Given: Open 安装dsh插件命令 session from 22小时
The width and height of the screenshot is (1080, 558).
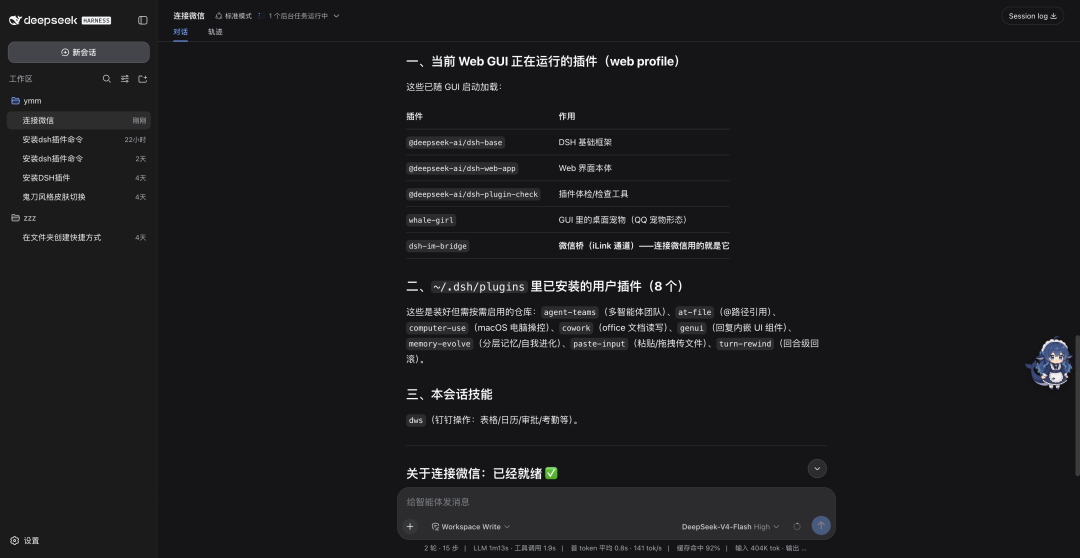Looking at the screenshot, I should 79,140.
